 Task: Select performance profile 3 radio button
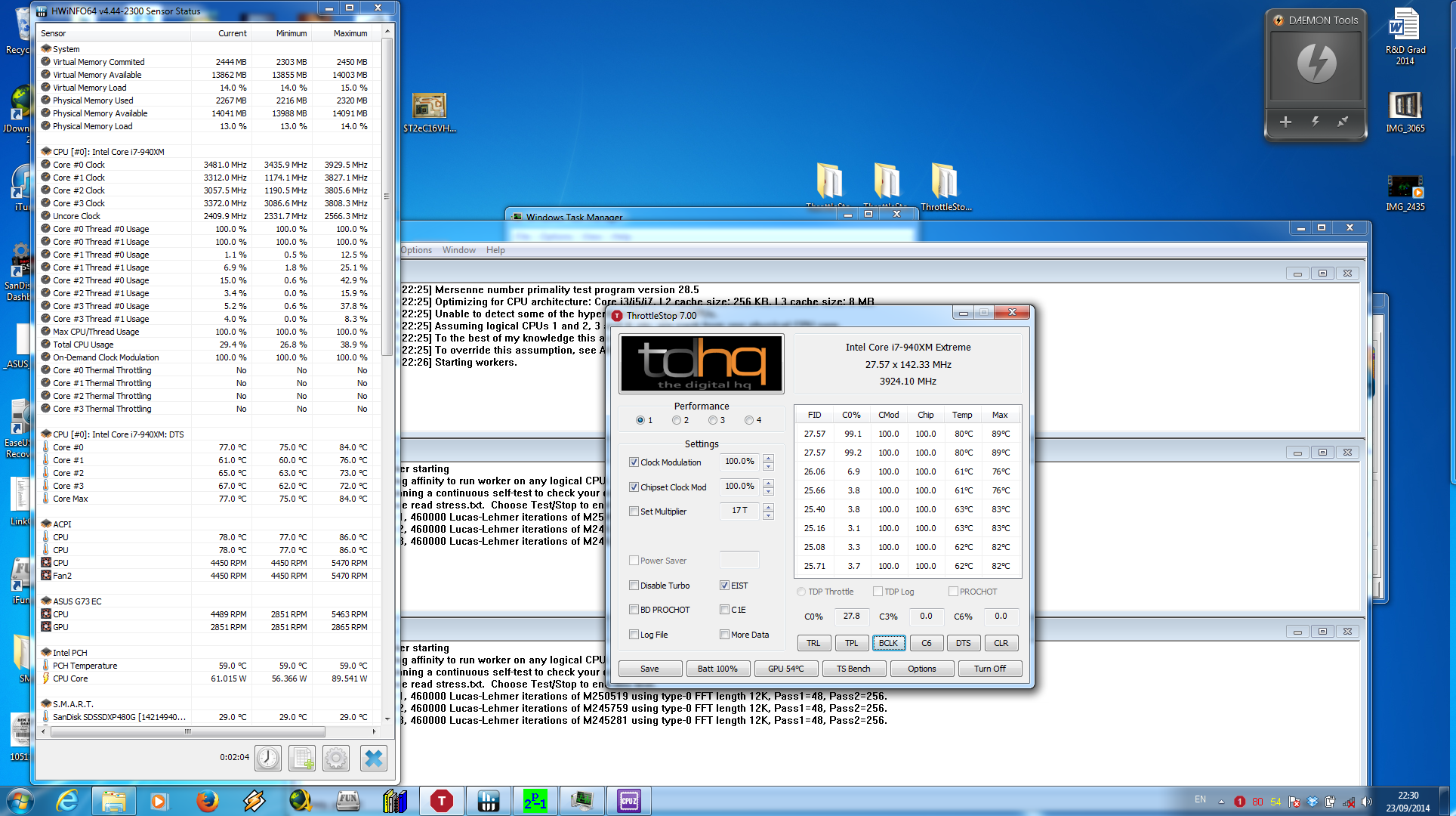713,420
